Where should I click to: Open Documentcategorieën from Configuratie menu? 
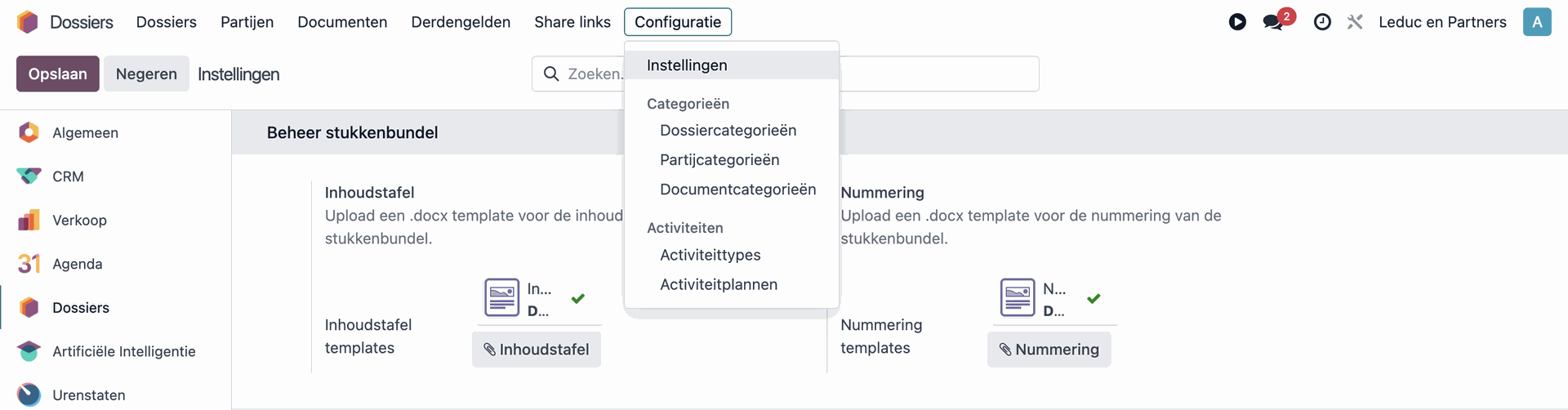pos(737,189)
